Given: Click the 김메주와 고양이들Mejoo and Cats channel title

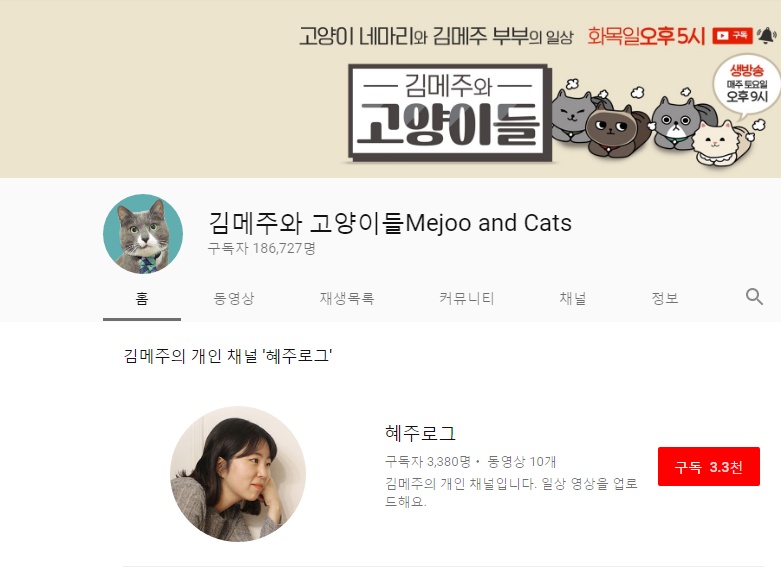Looking at the screenshot, I should click(390, 223).
